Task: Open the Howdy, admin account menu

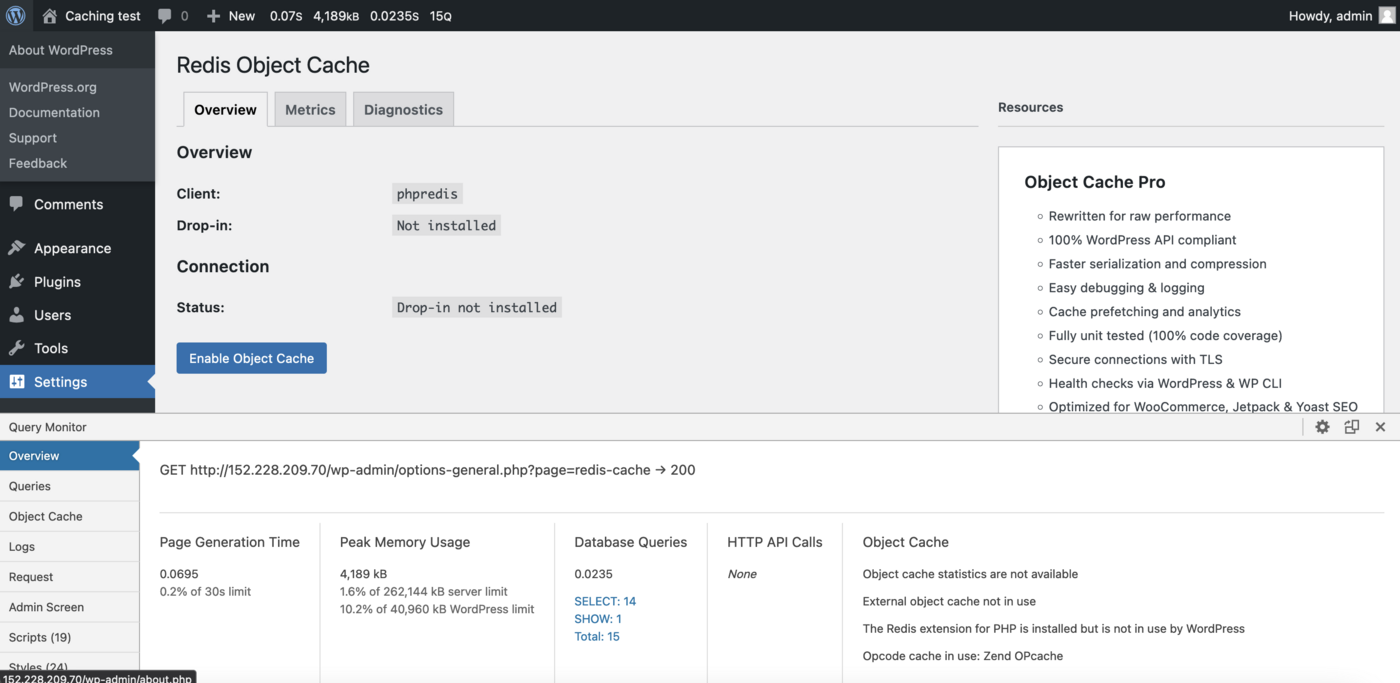Action: [x=1330, y=15]
